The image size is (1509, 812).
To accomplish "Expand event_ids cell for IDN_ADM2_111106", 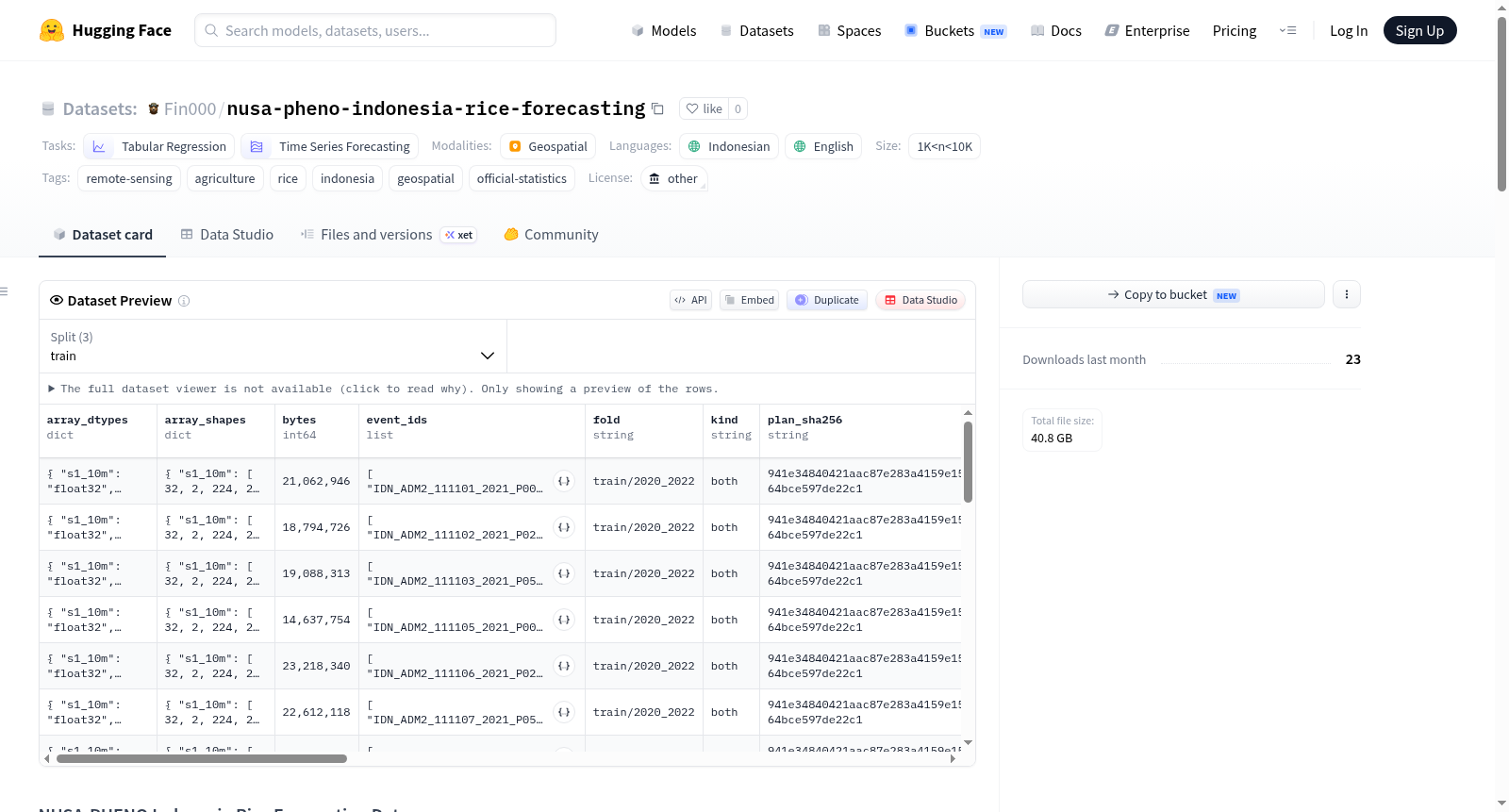I will (564, 666).
